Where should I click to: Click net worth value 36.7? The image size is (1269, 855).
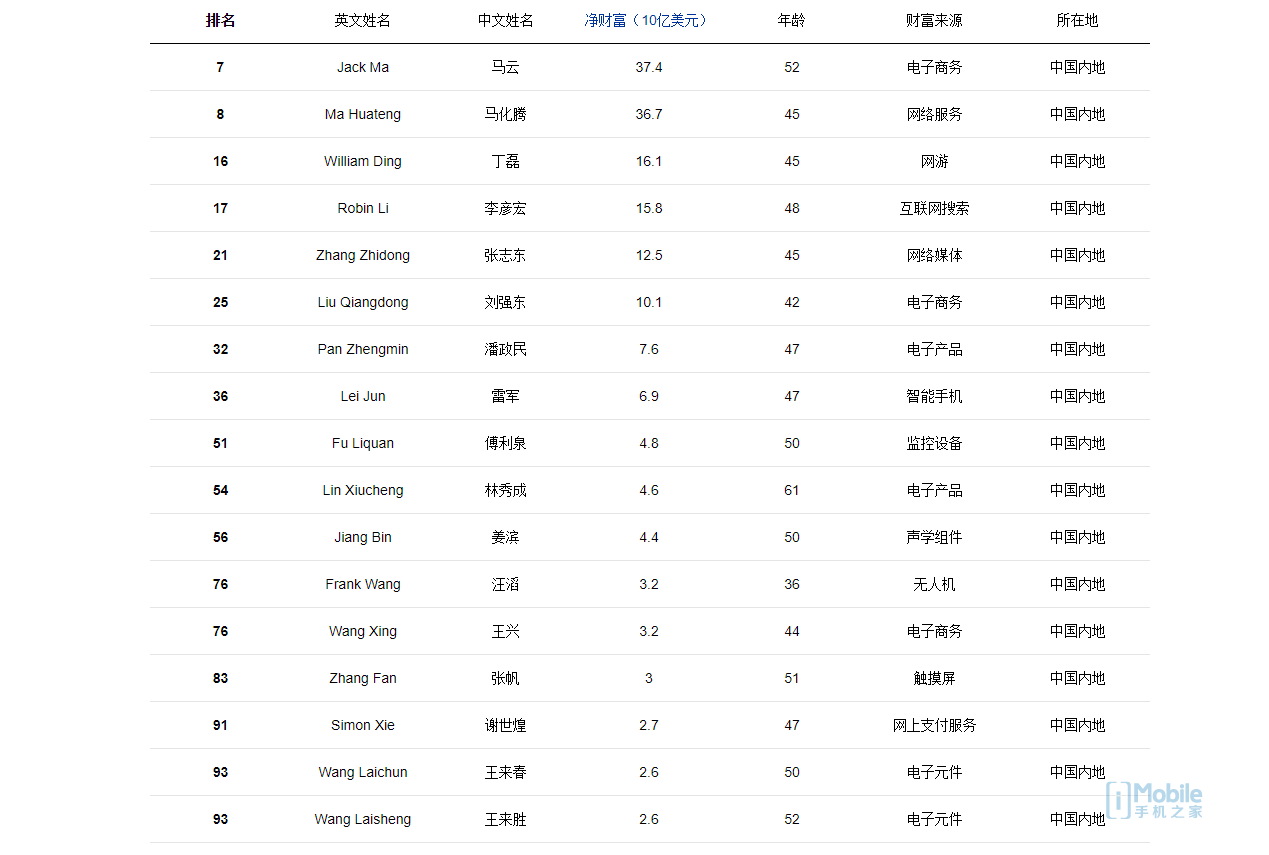click(649, 114)
